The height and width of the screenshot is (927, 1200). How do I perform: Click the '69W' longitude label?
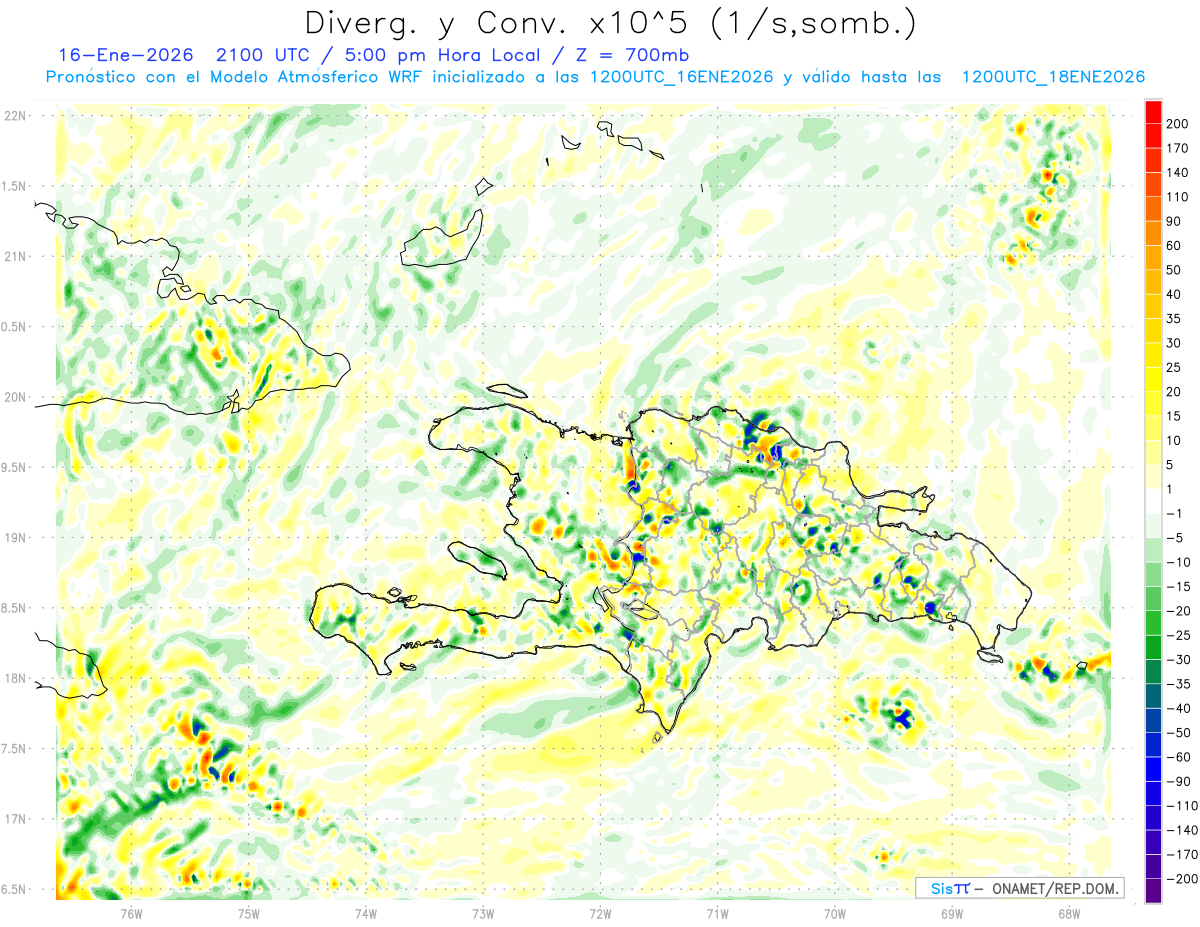(952, 913)
